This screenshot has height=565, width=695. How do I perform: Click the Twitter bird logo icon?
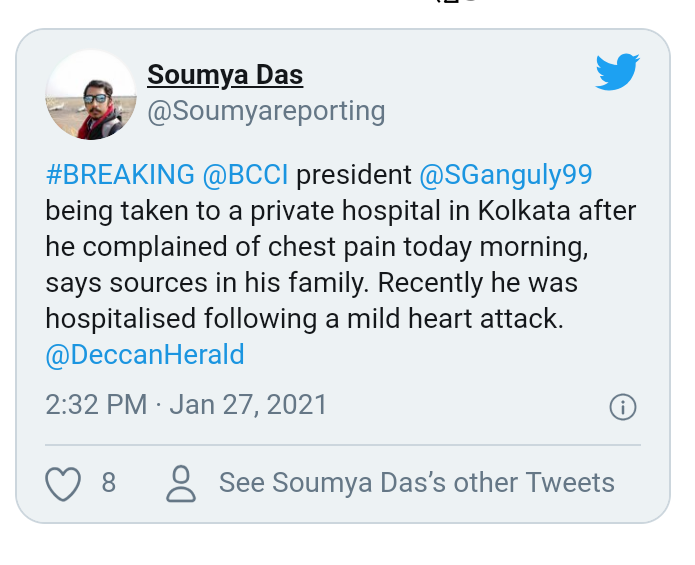[617, 72]
